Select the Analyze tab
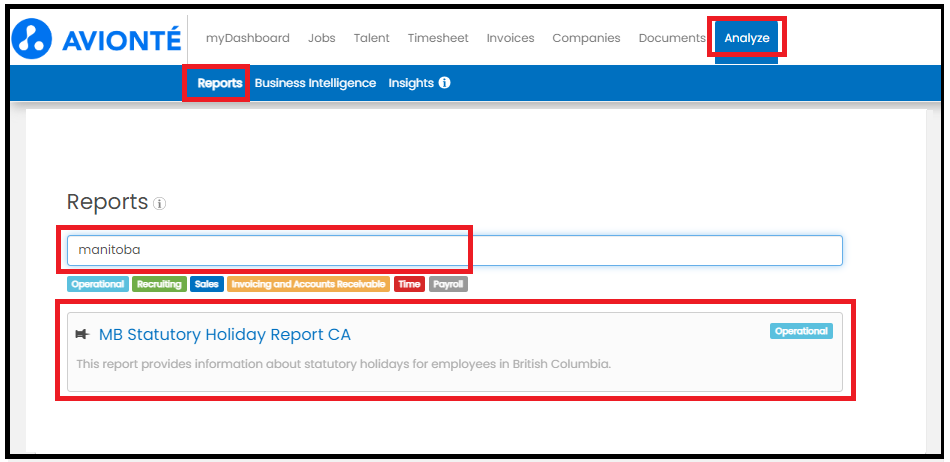 746,39
